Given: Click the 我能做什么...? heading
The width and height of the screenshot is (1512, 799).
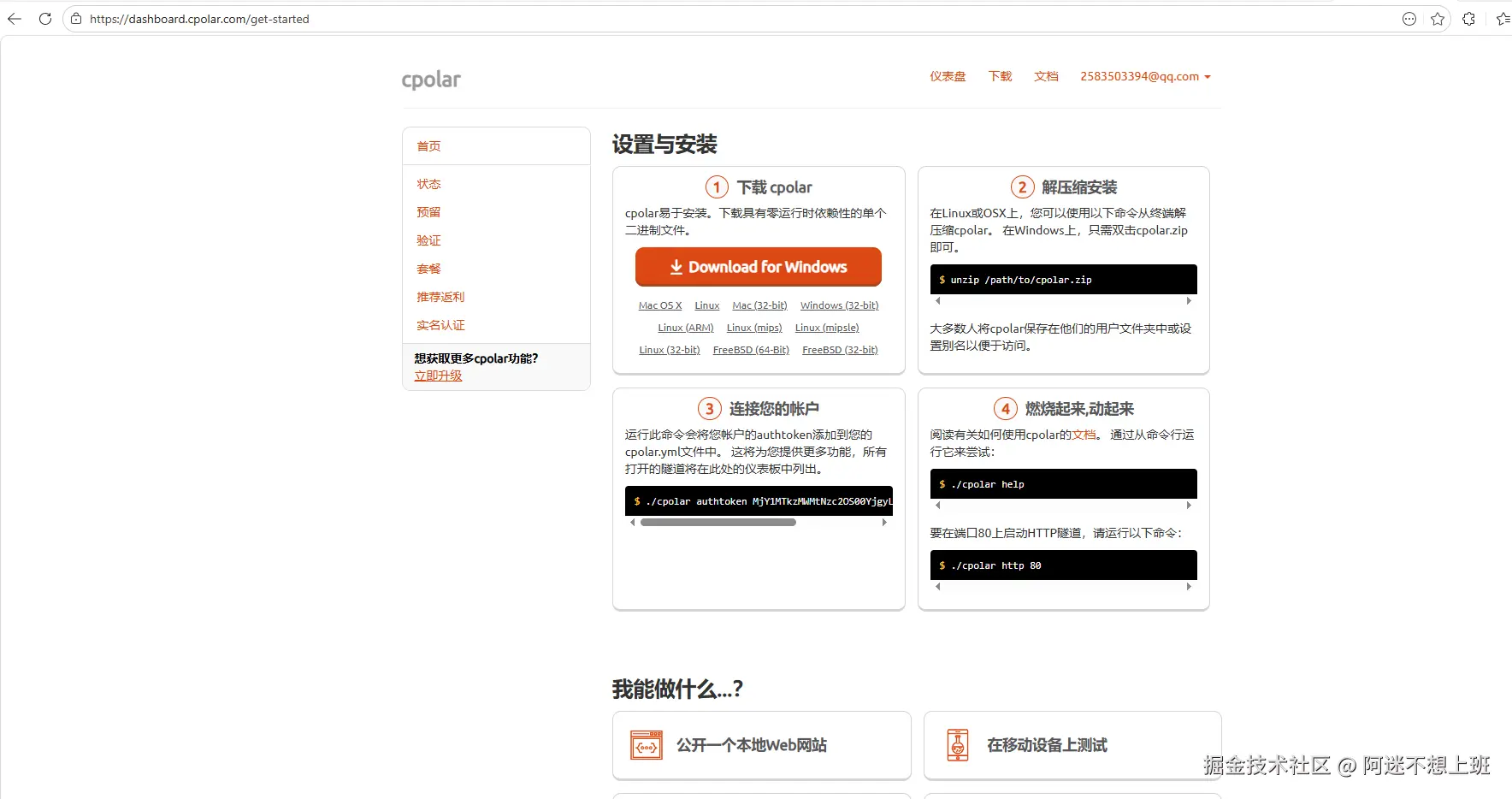Looking at the screenshot, I should (677, 689).
